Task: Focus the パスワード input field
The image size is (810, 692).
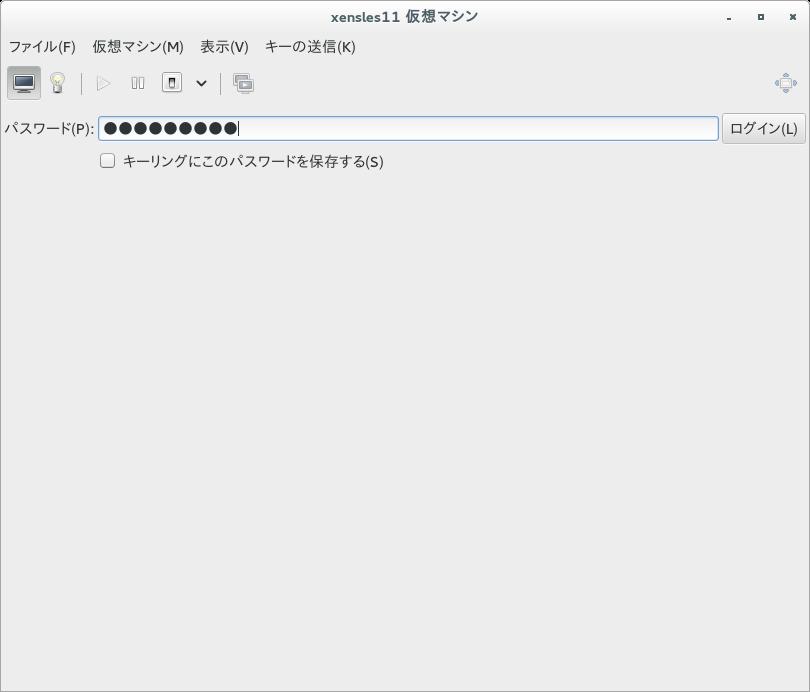Action: (408, 128)
